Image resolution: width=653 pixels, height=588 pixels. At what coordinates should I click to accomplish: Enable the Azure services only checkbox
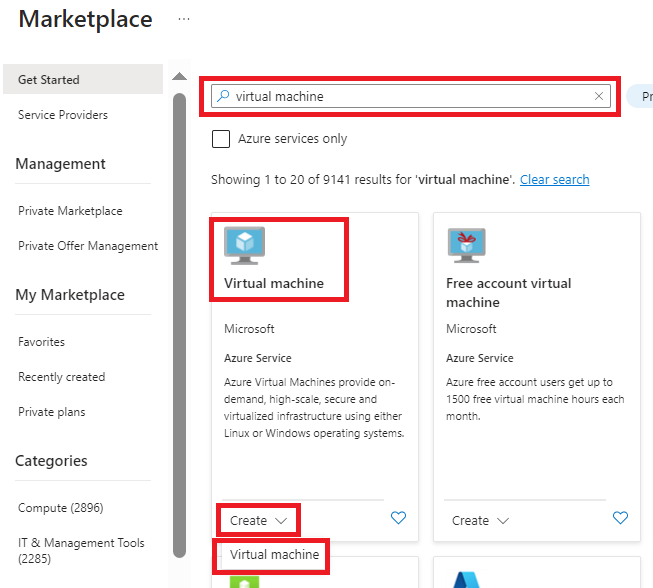click(x=221, y=139)
